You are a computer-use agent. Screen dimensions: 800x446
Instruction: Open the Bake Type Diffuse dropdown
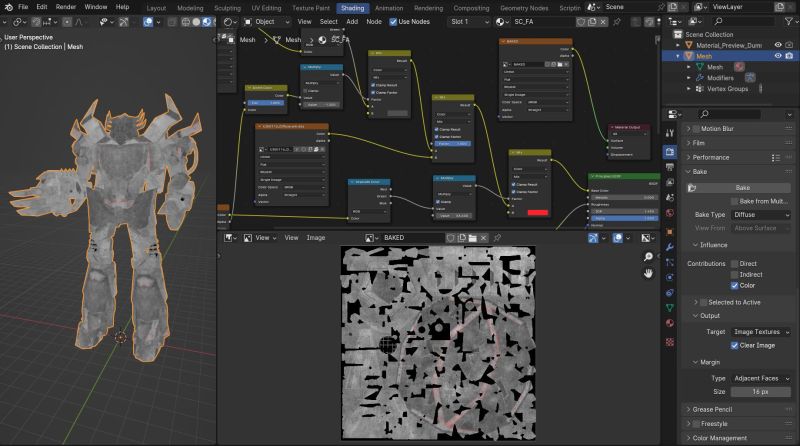tap(761, 215)
